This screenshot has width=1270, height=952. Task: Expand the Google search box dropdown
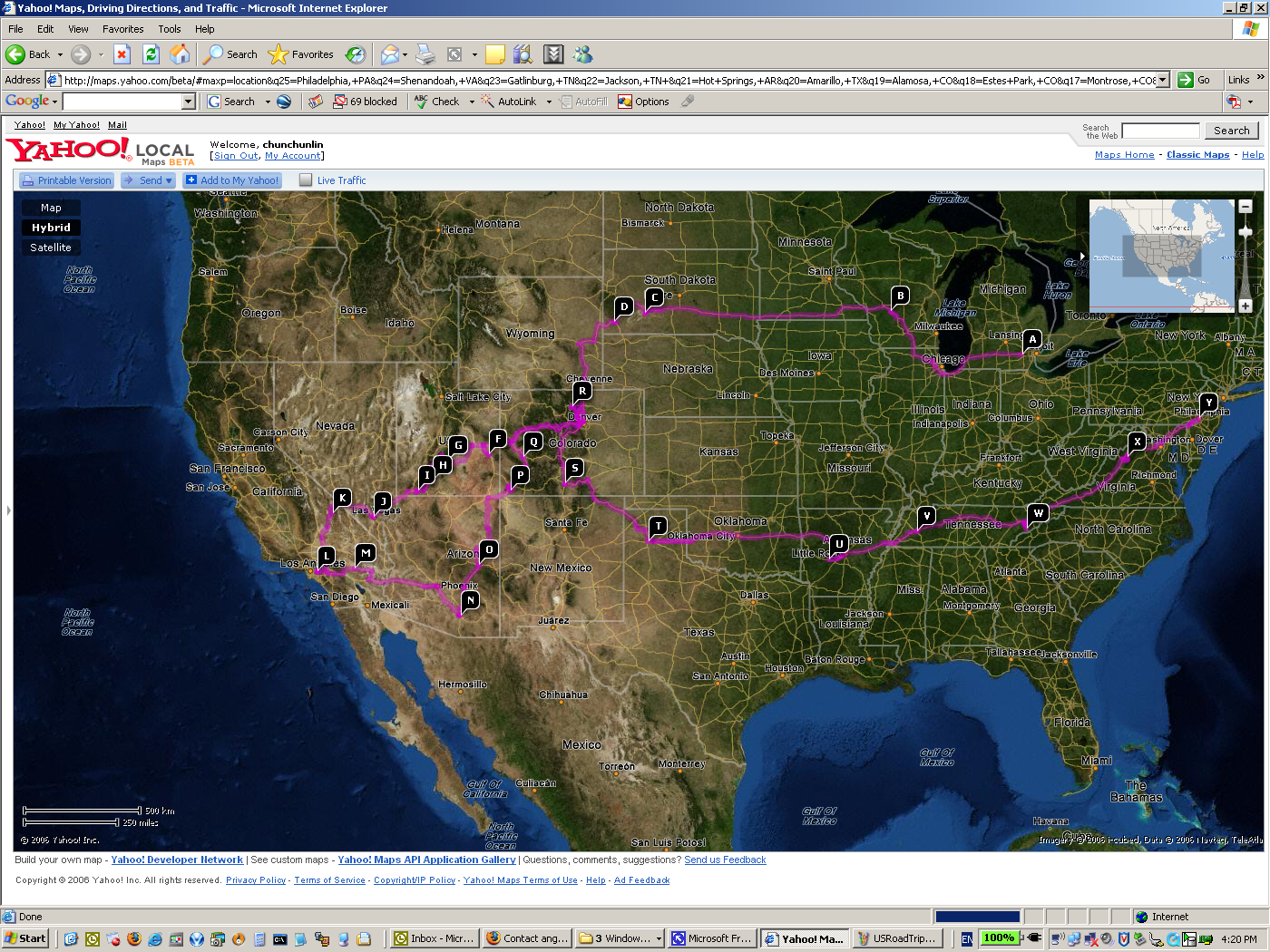(189, 102)
